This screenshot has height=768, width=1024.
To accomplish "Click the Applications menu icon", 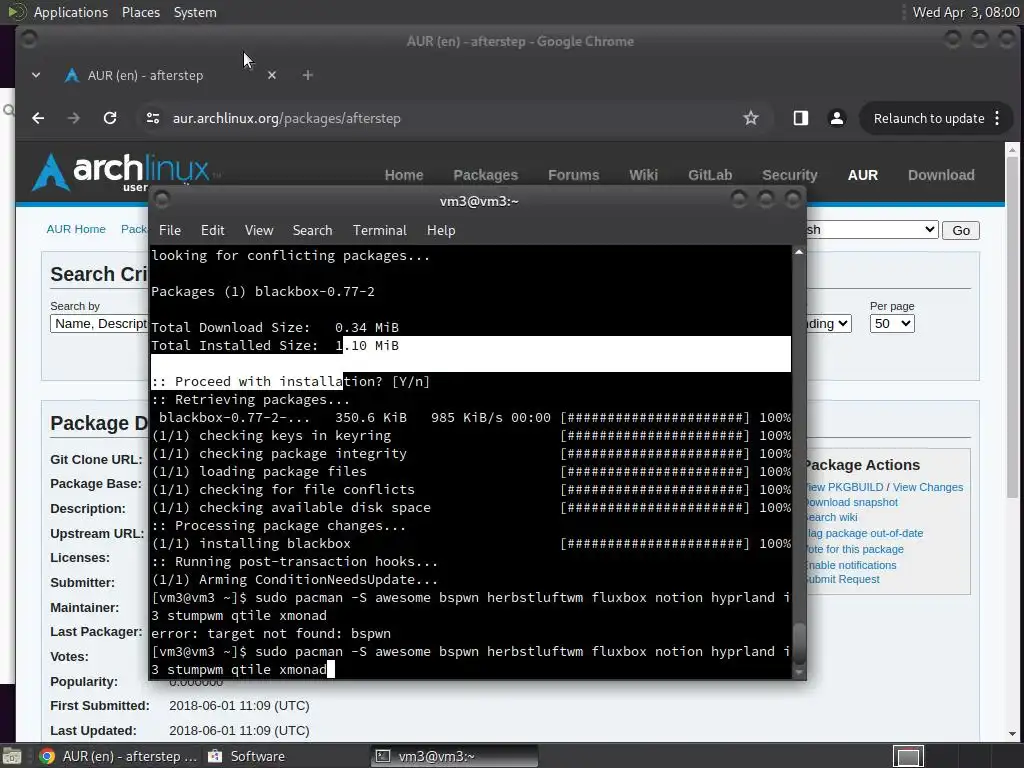I will (16, 12).
